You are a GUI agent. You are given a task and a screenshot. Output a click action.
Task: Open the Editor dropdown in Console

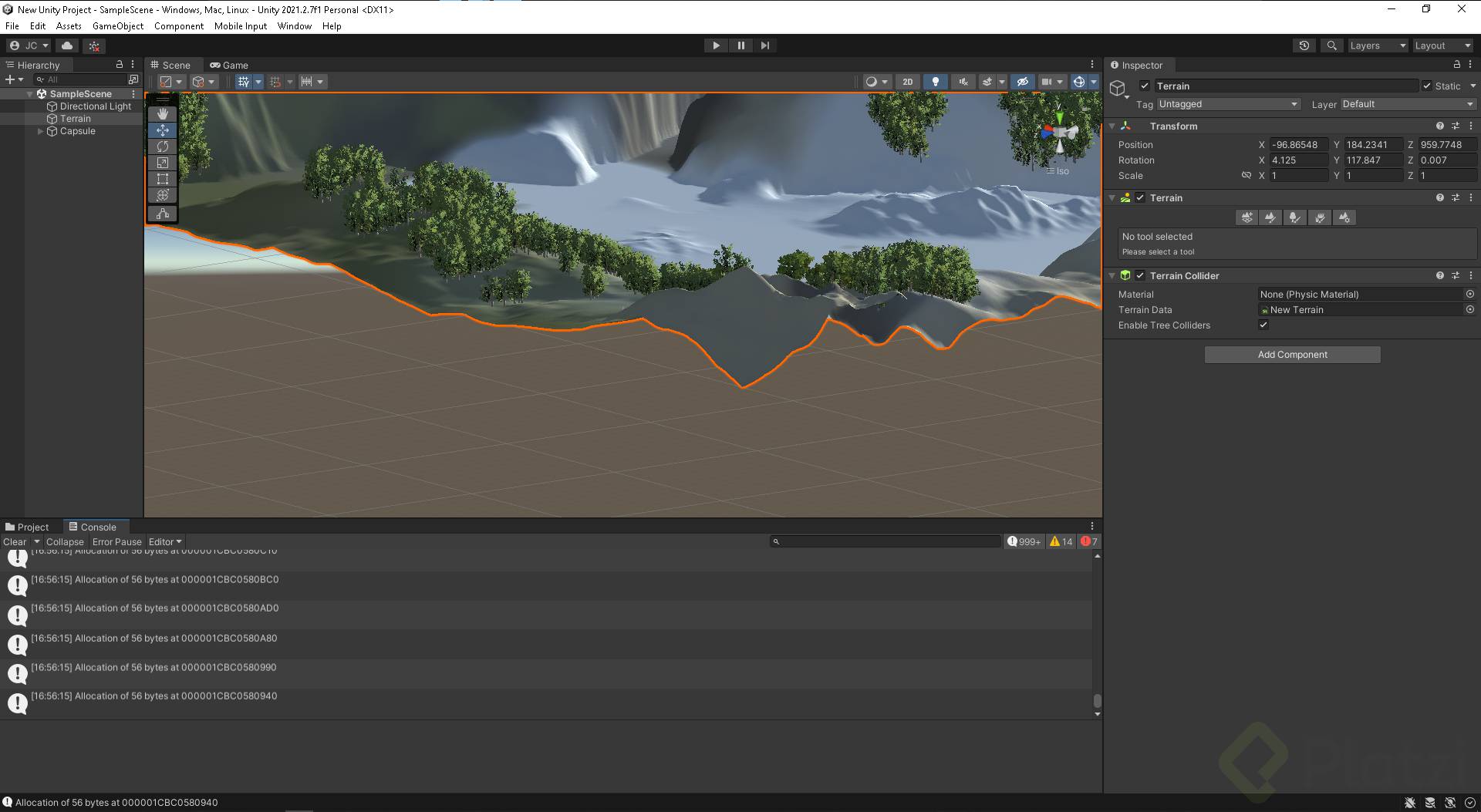(x=165, y=542)
